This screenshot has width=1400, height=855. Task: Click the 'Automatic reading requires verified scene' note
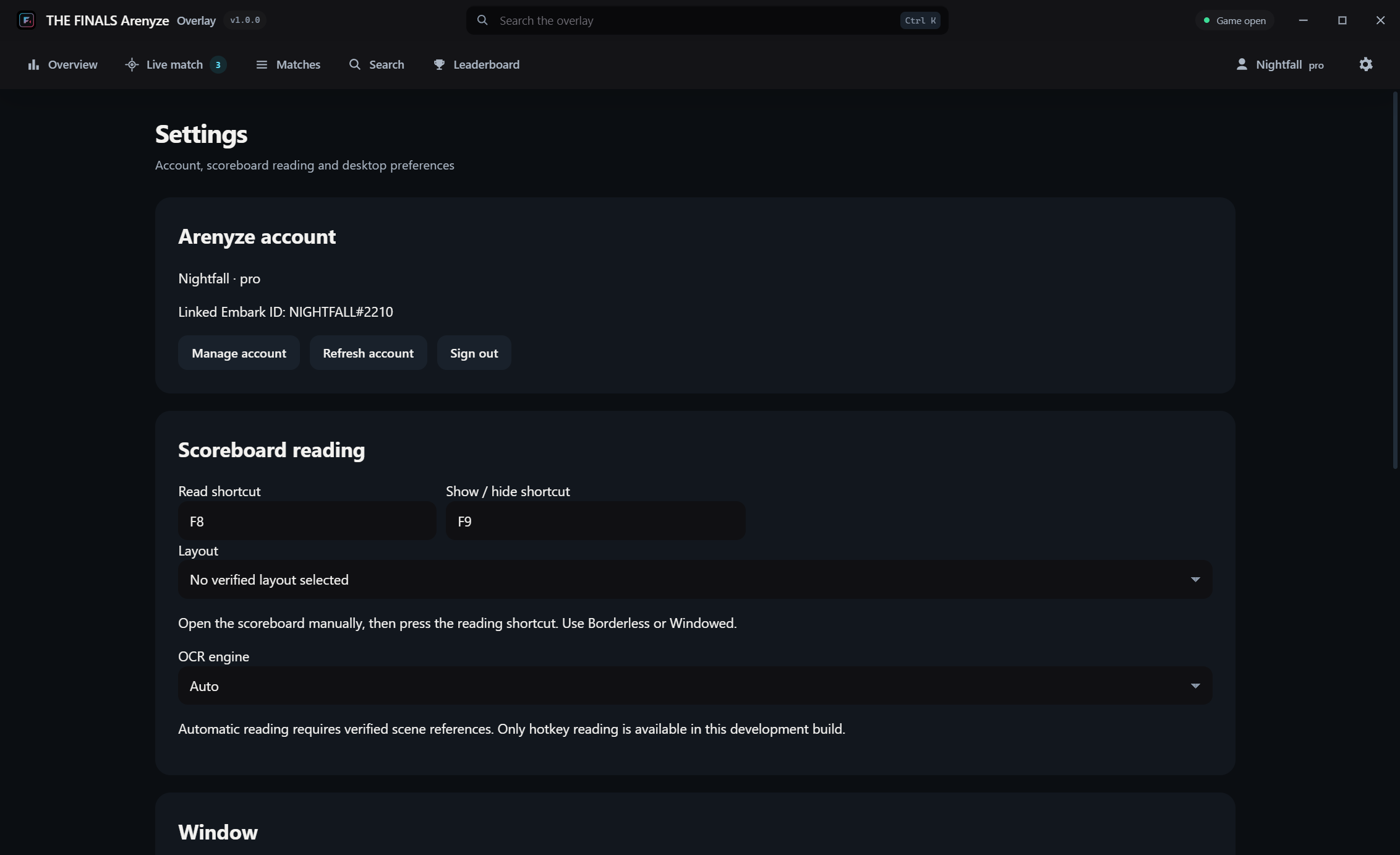coord(511,729)
